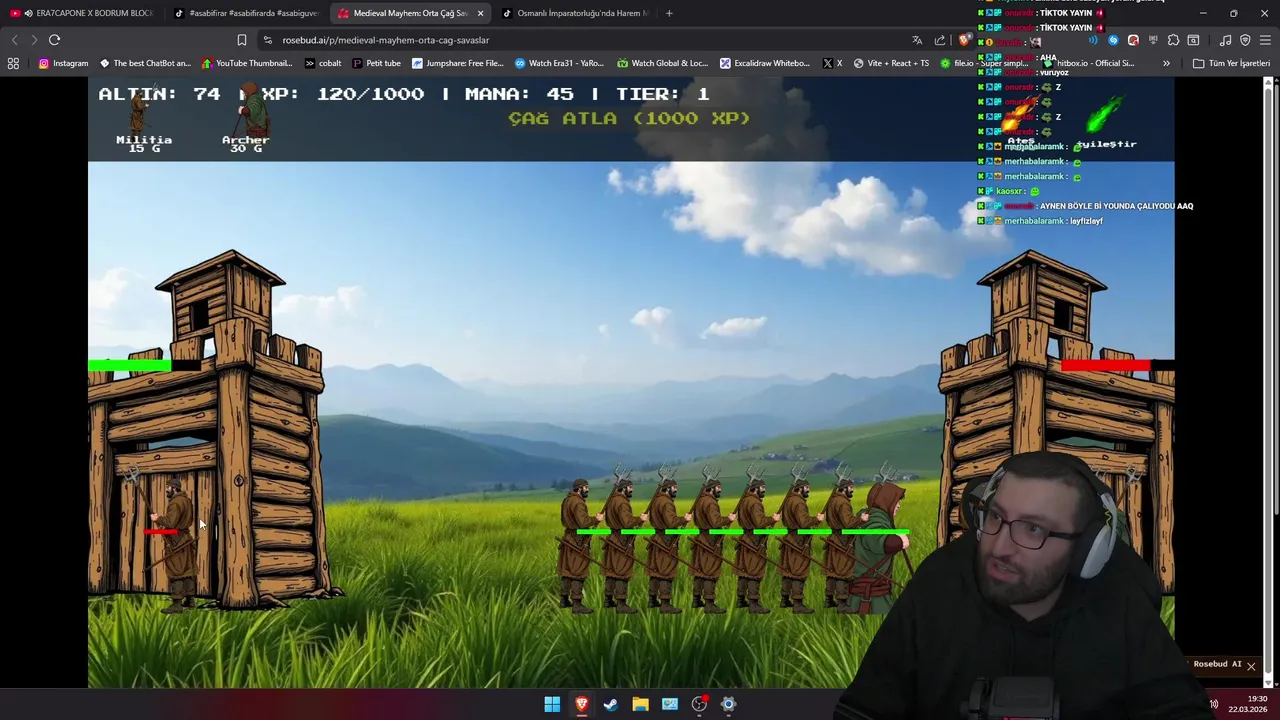1280x720 pixels.
Task: Switch to Osmanlı İmparatorluğu'nda Harem tab
Action: click(x=575, y=13)
